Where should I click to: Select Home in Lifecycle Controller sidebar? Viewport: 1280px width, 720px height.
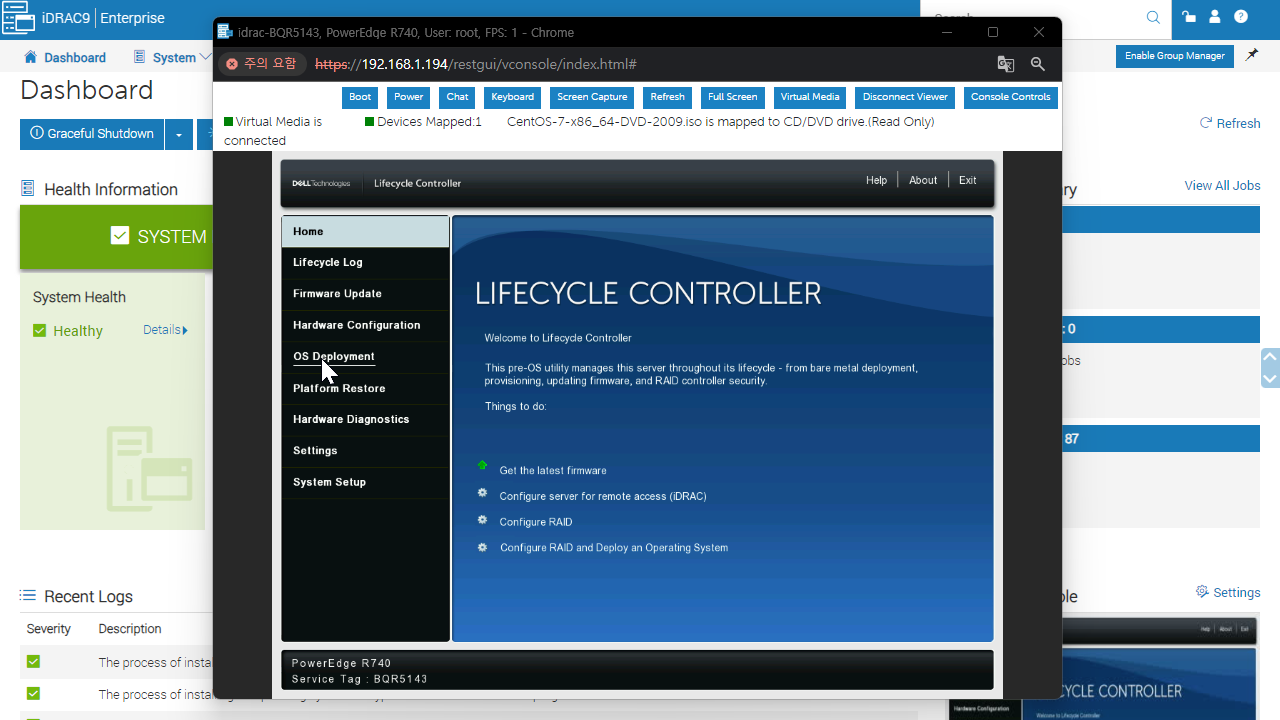pyautogui.click(x=365, y=231)
